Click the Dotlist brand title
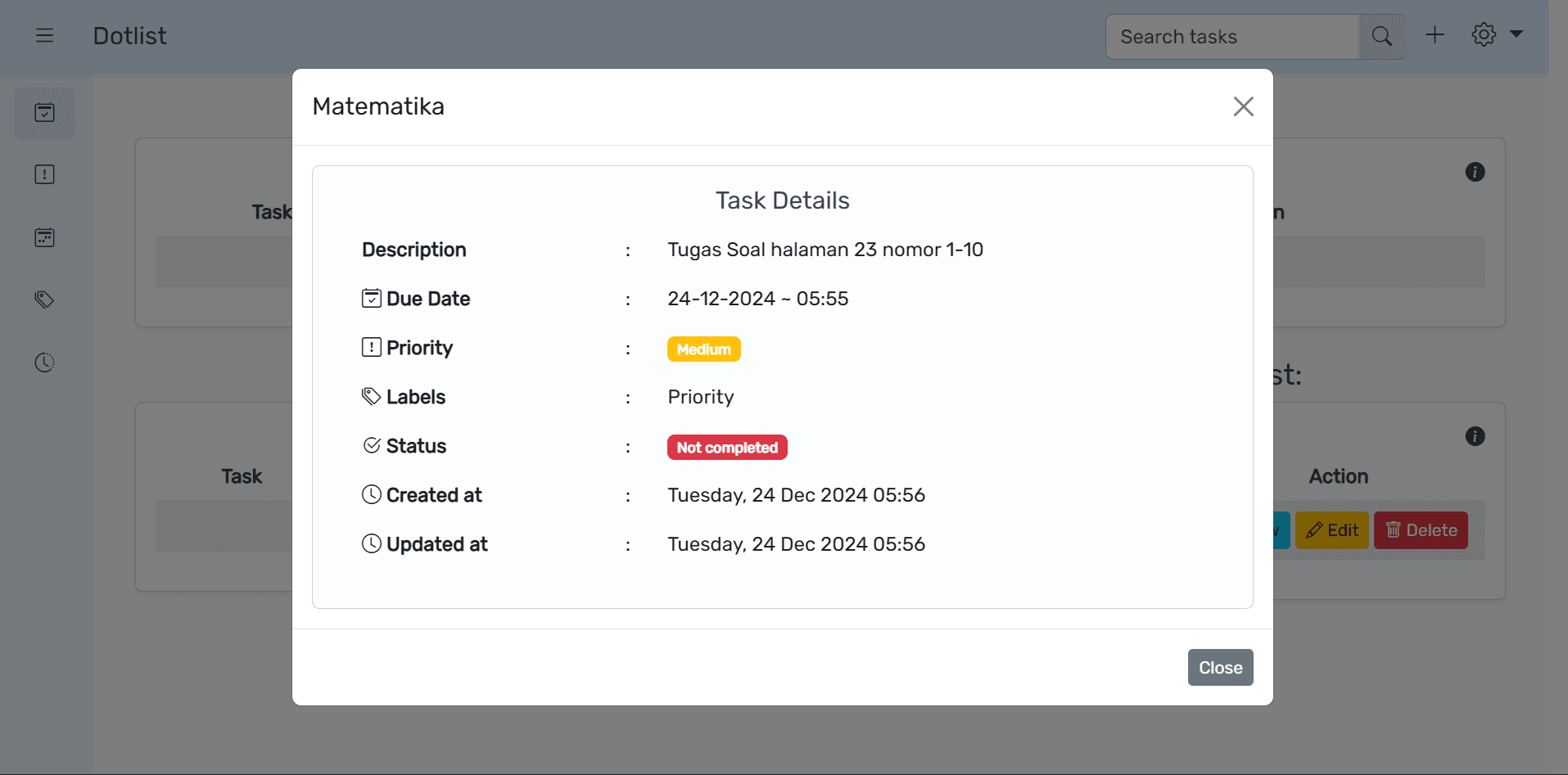This screenshot has width=1568, height=775. [129, 36]
